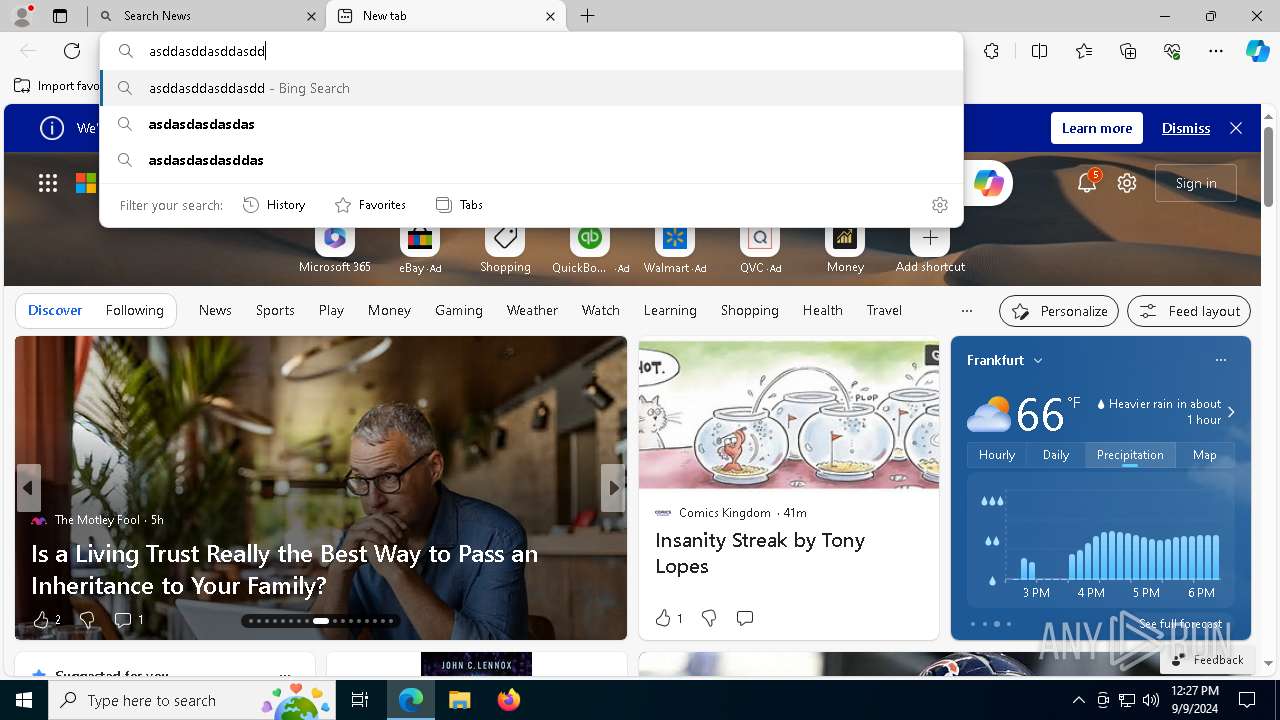Like the Insanity Streak comic
Image resolution: width=1280 pixels, height=720 pixels.
(664, 618)
